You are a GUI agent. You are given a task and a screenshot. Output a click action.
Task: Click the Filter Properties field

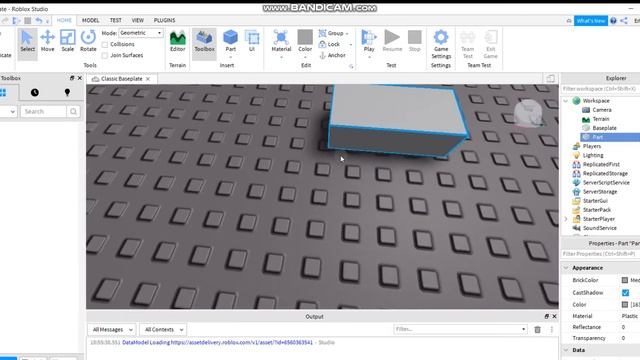[x=600, y=254]
